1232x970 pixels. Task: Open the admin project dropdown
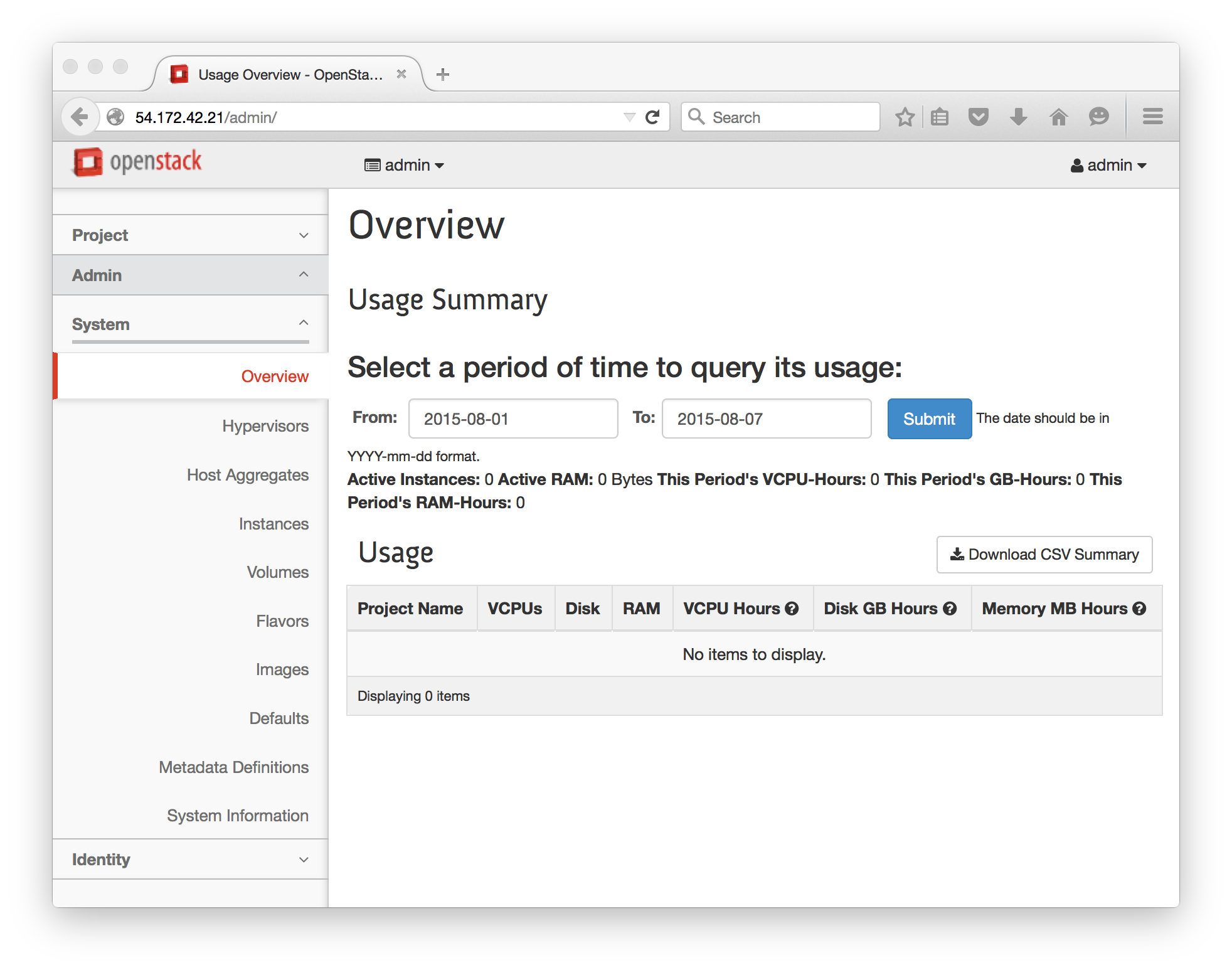coord(405,166)
